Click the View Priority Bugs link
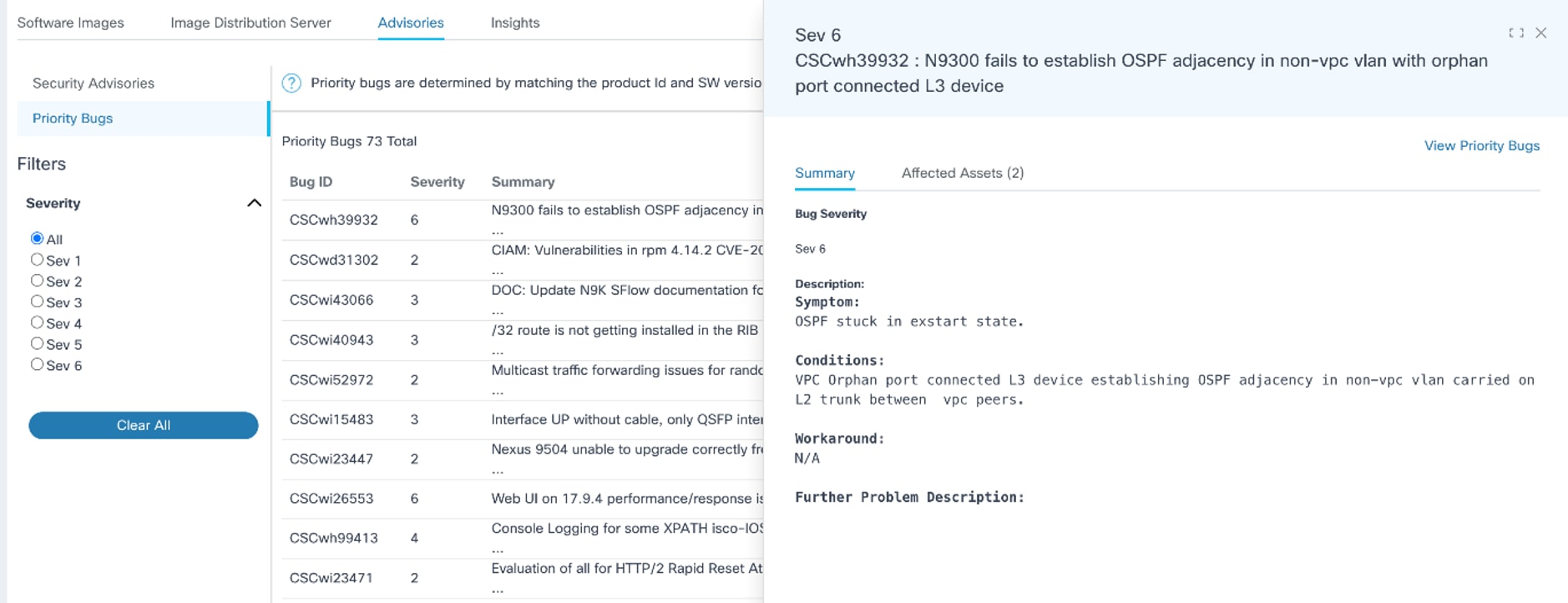1568x603 pixels. (x=1481, y=145)
